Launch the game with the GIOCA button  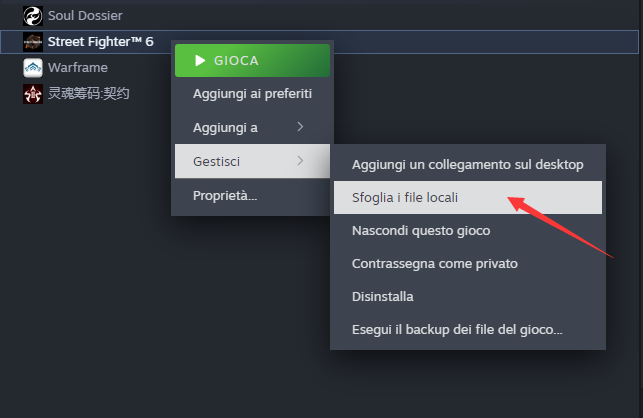click(x=252, y=61)
